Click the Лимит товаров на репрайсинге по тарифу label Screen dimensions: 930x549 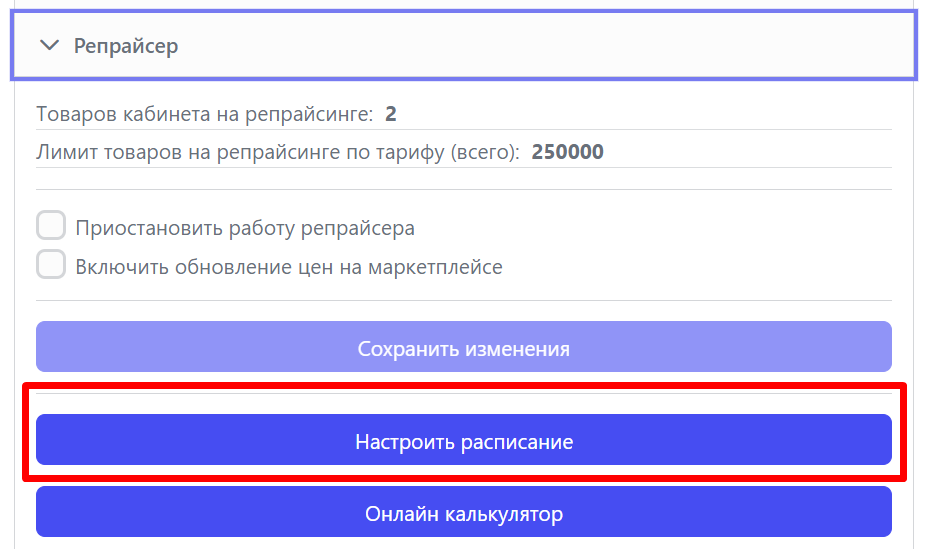(x=278, y=152)
